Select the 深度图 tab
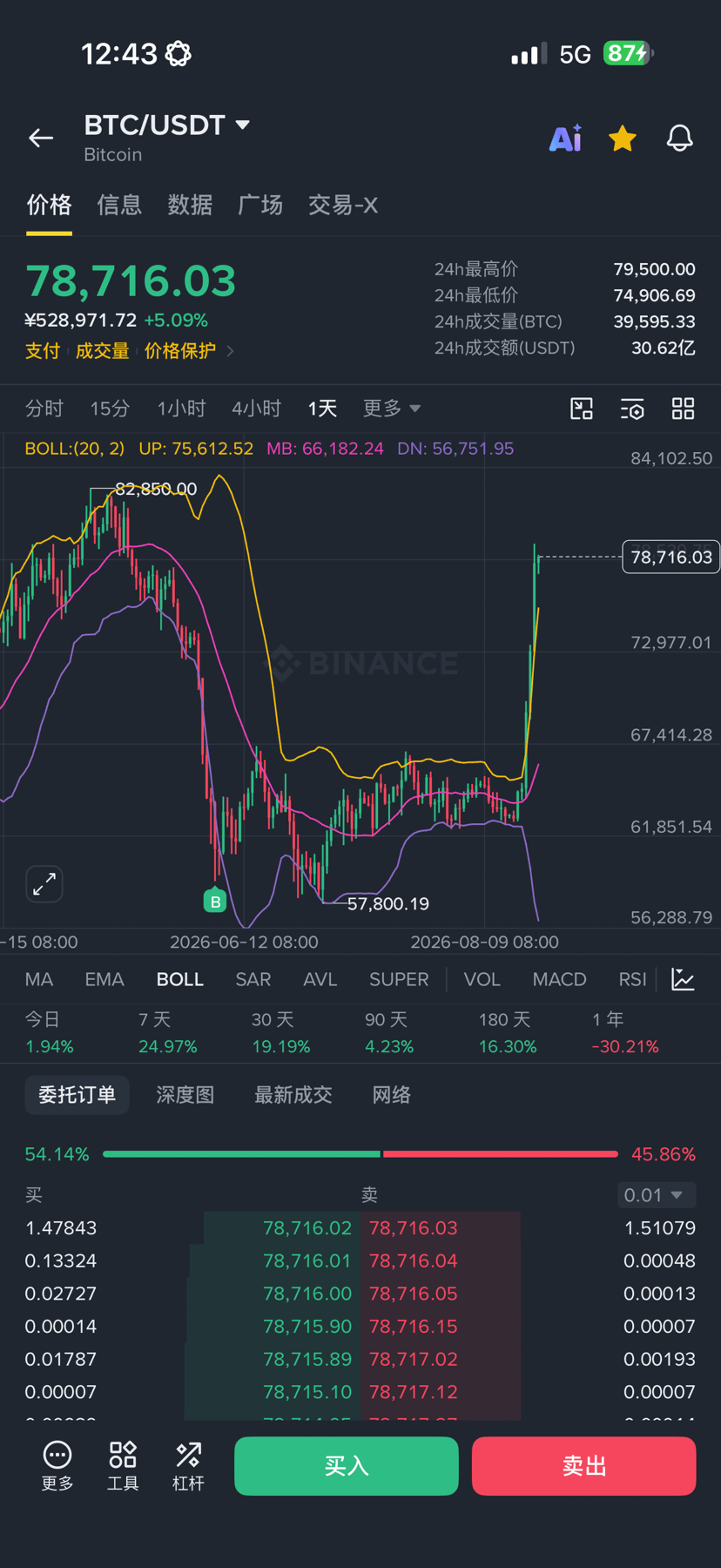The height and width of the screenshot is (1568, 721). (185, 1095)
